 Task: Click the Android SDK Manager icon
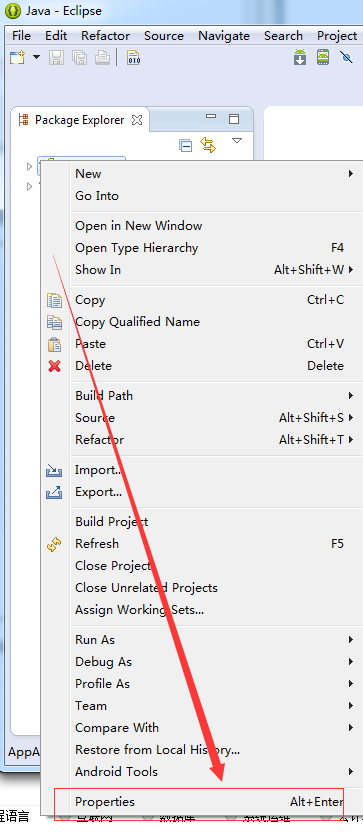(300, 57)
